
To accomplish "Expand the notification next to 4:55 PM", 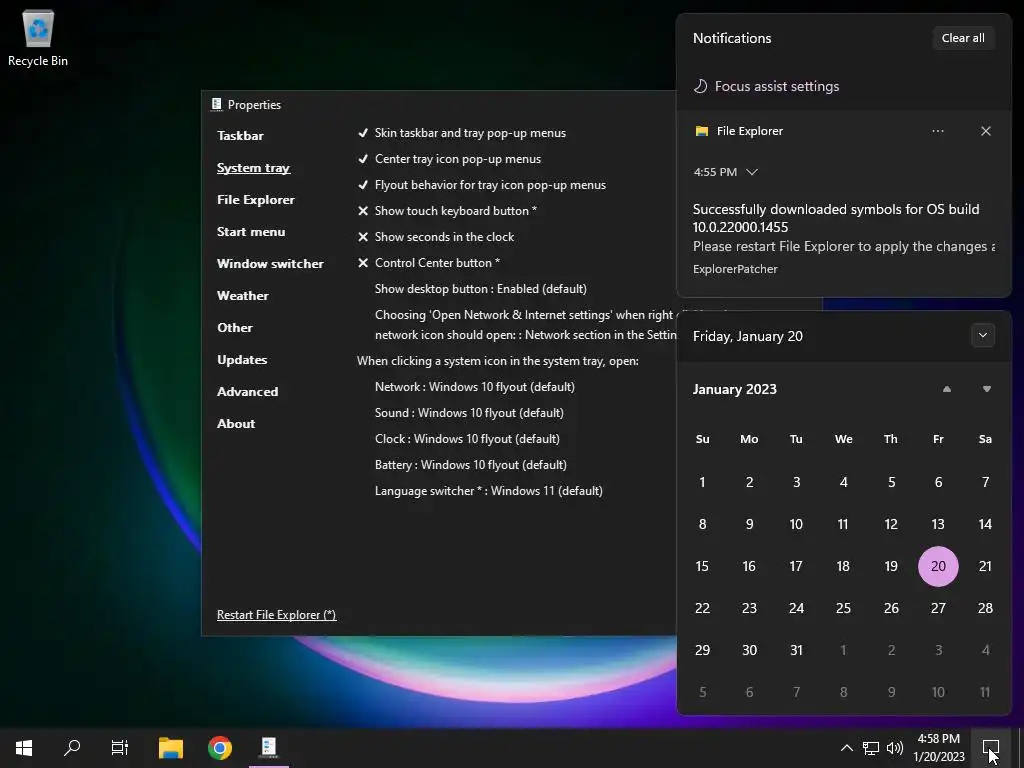I will click(752, 172).
